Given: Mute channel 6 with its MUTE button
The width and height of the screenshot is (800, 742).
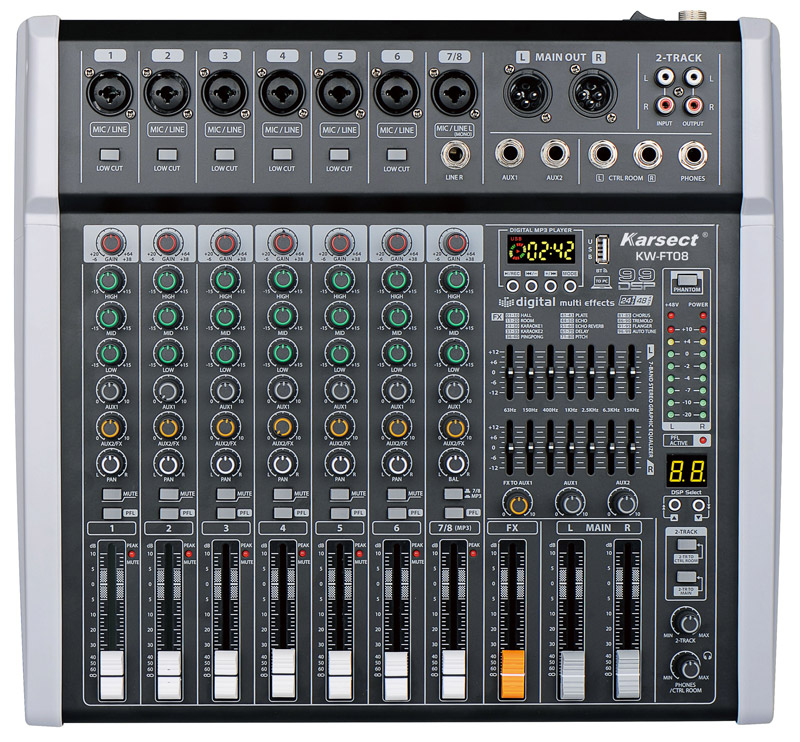Looking at the screenshot, I should pyautogui.click(x=397, y=494).
